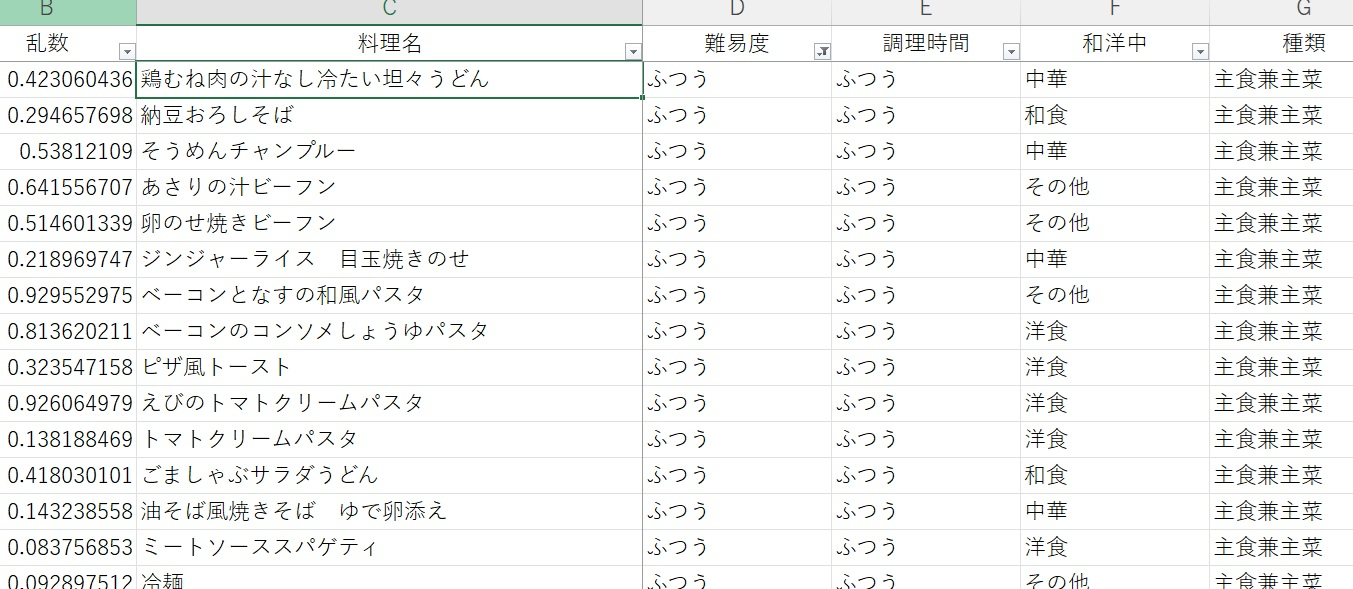Select random number 0.926064979
The width and height of the screenshot is (1353, 589).
click(68, 404)
